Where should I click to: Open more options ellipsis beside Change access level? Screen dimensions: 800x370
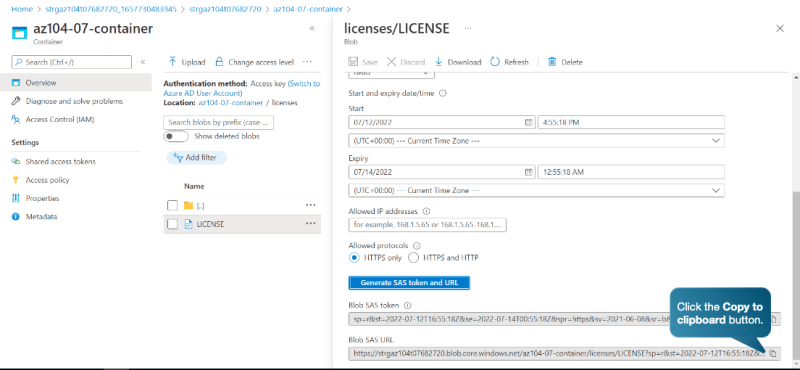point(307,62)
